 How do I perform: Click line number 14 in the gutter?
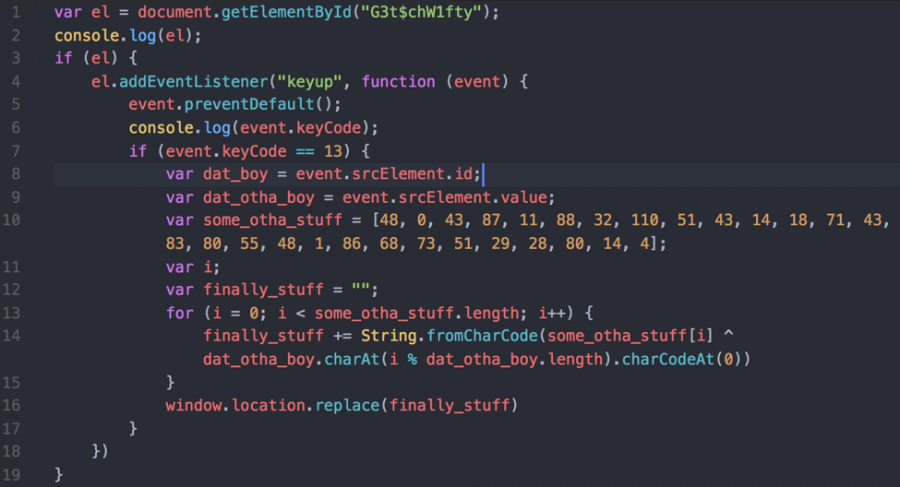[15, 335]
